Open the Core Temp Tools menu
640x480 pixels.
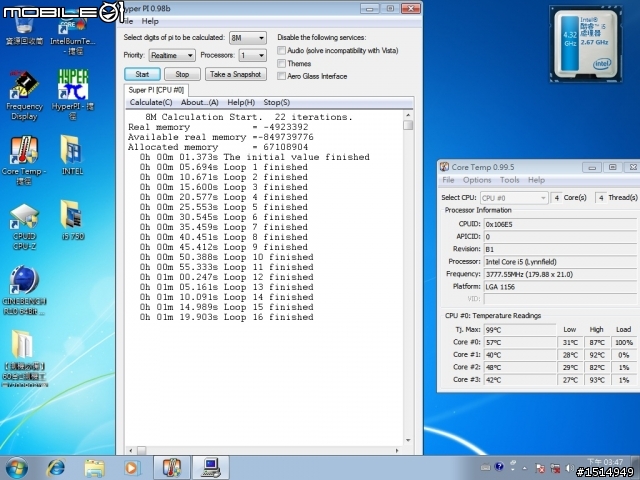click(509, 180)
